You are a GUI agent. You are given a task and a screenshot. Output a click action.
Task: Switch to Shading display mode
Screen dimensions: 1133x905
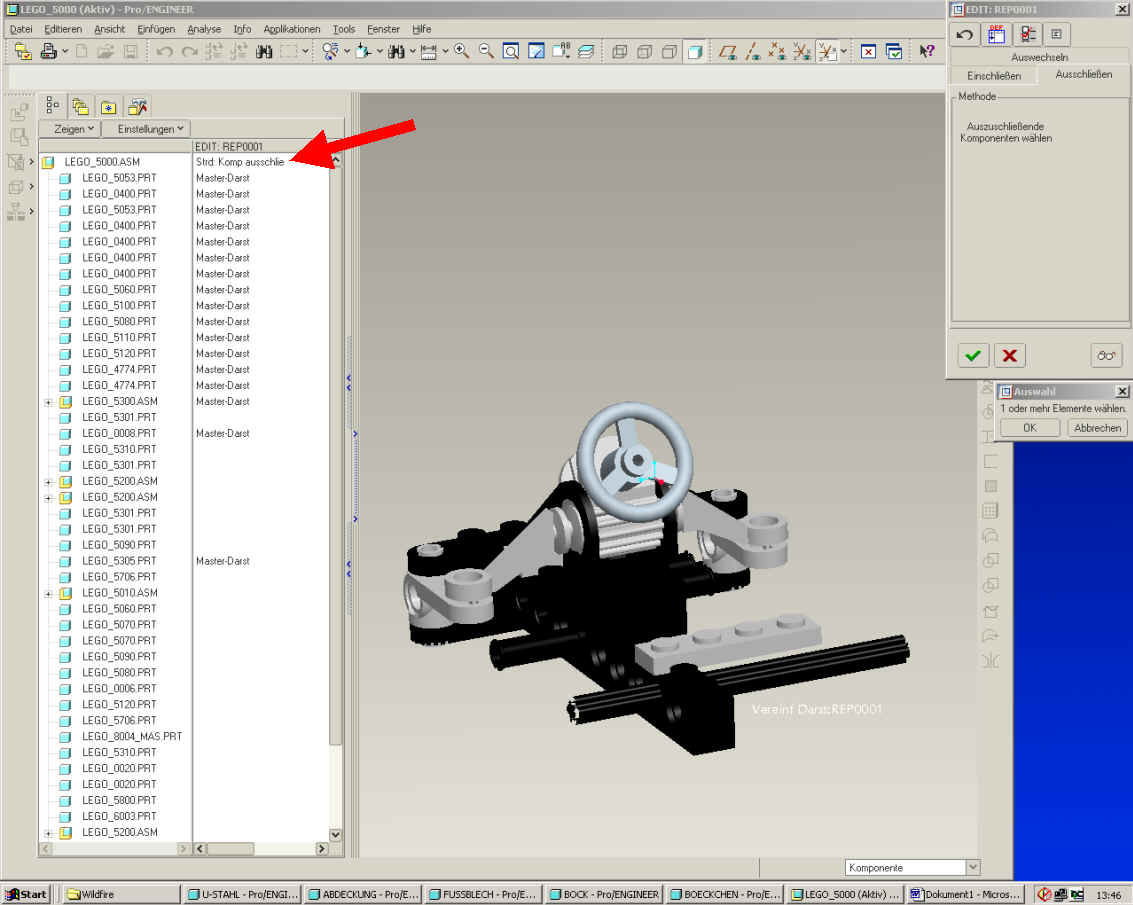tap(694, 51)
